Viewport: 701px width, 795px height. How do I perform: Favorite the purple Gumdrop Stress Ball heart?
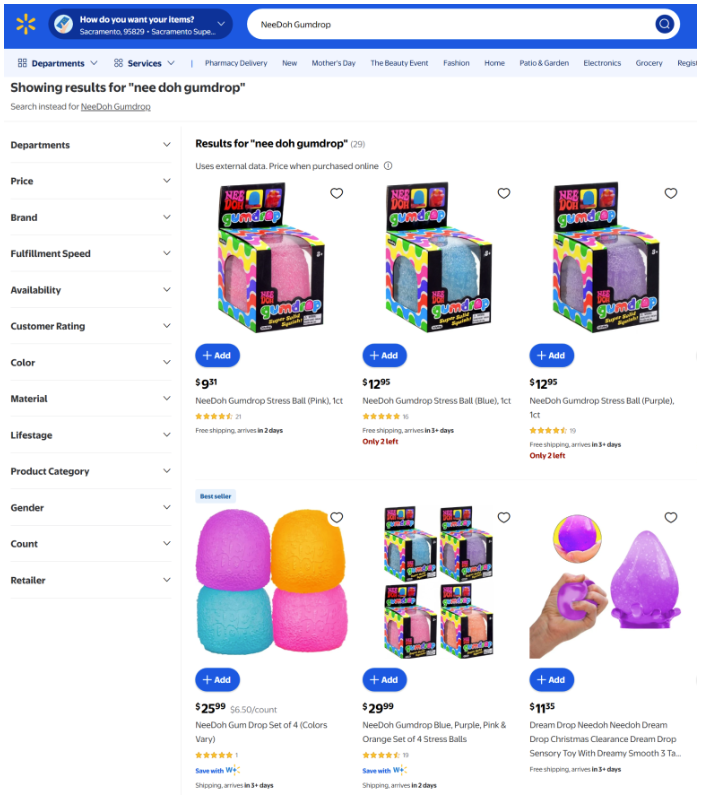click(671, 193)
